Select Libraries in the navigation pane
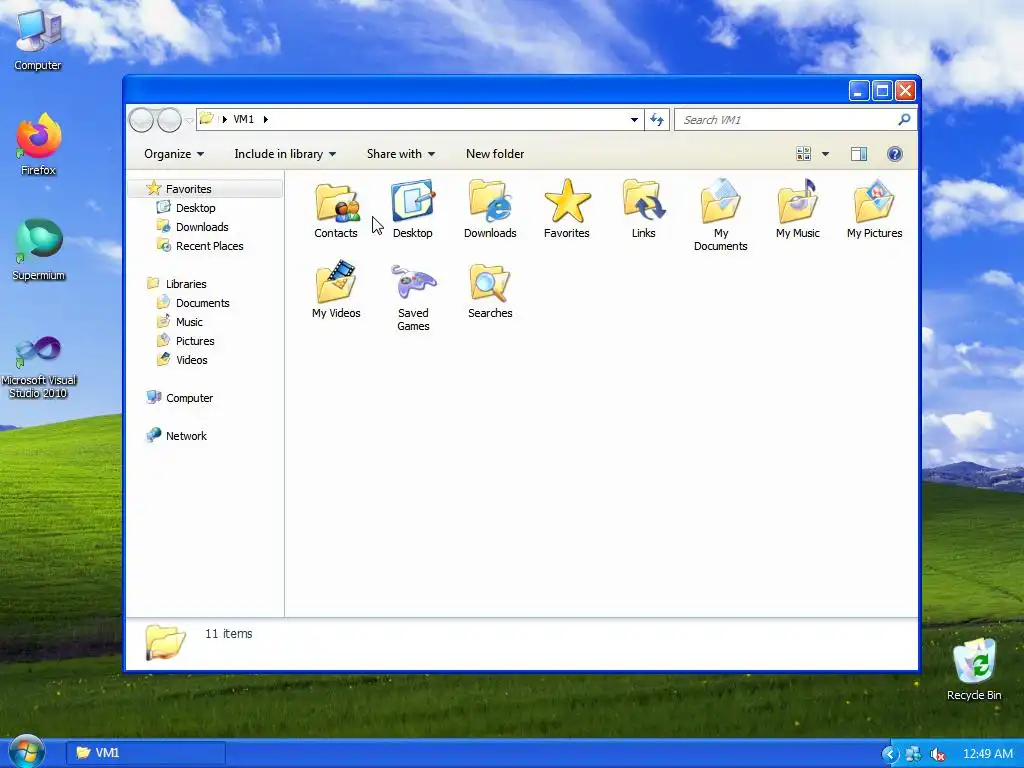The width and height of the screenshot is (1024, 768). pyautogui.click(x=185, y=284)
